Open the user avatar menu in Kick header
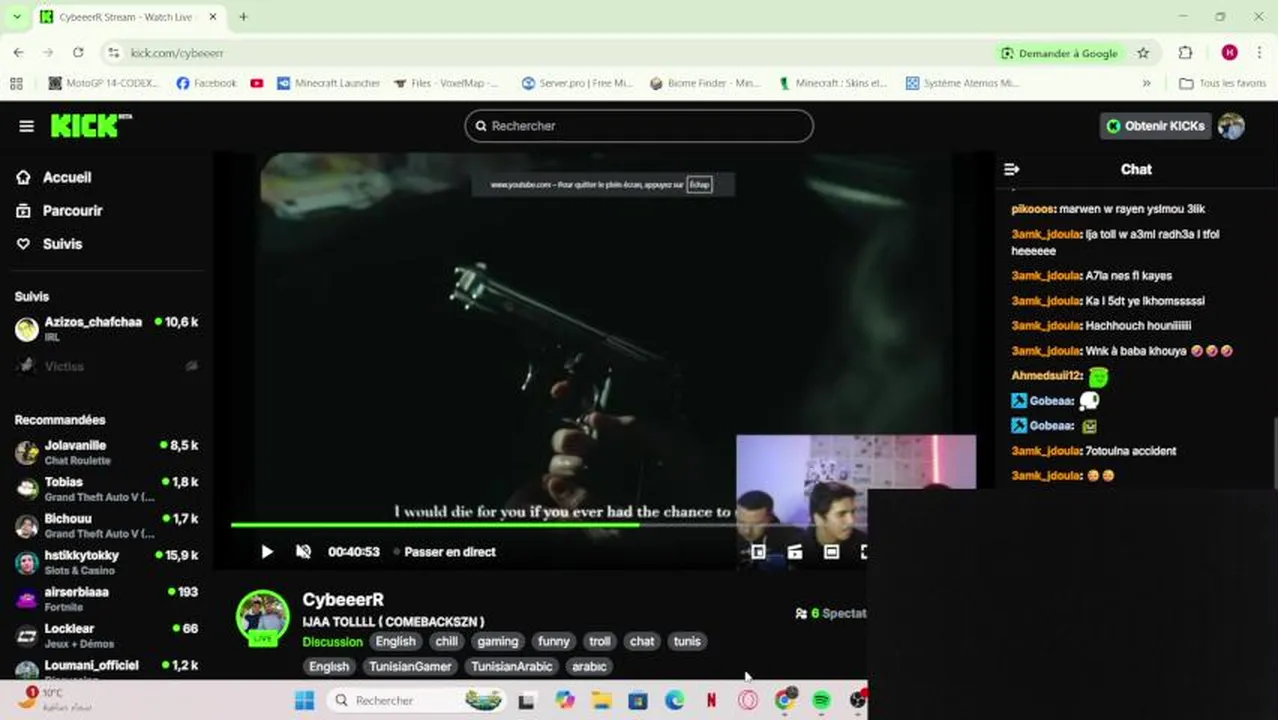The image size is (1278, 720). pos(1231,126)
